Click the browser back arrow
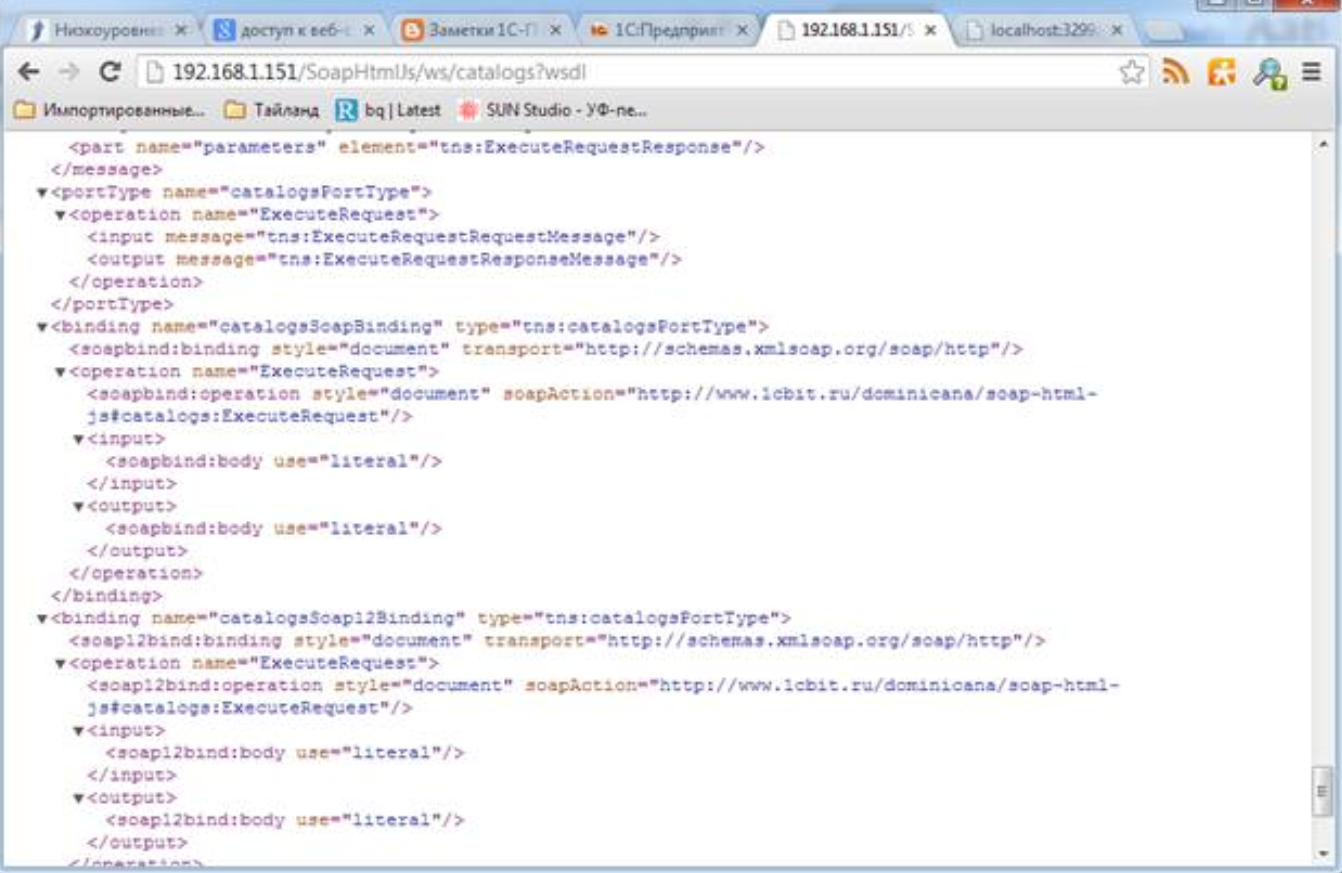Viewport: 1342px width, 873px height. click(x=29, y=72)
